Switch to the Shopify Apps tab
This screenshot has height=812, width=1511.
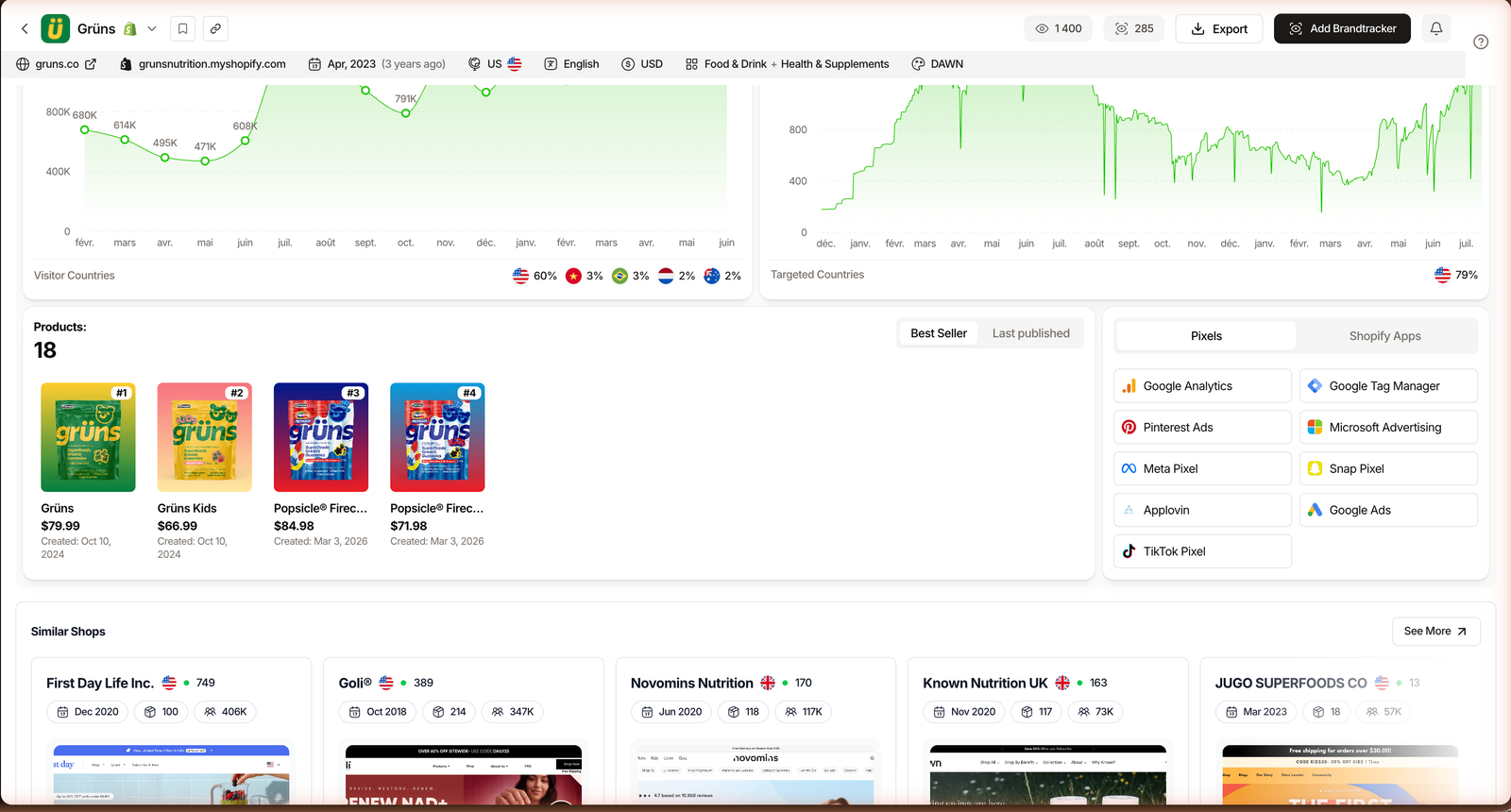[x=1385, y=336]
